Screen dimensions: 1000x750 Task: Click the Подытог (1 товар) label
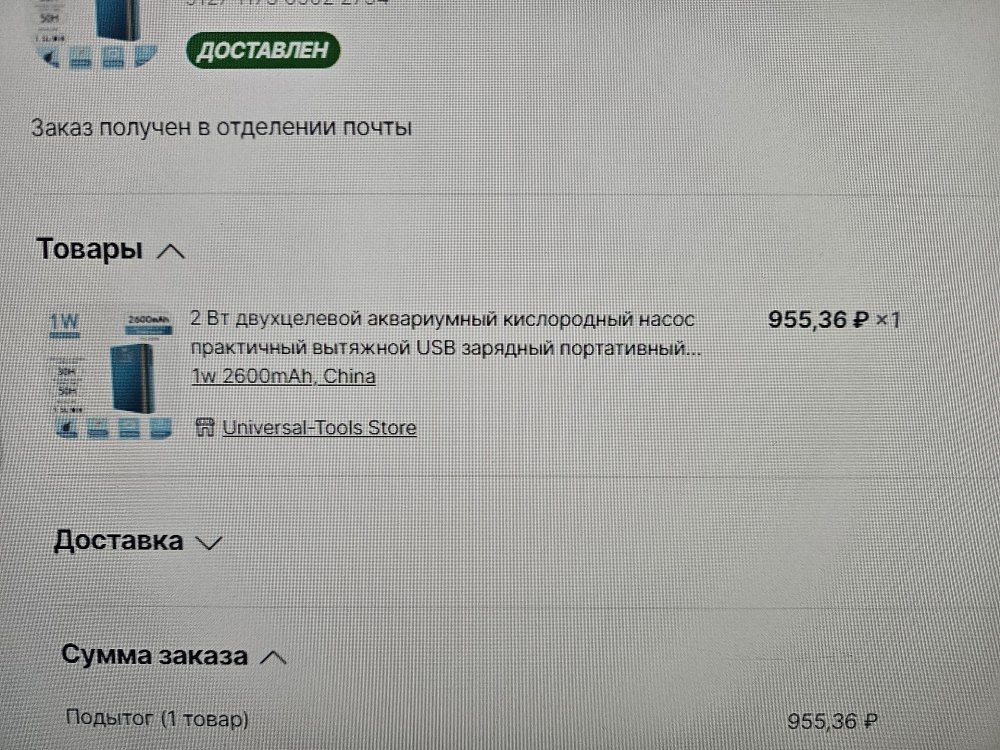tap(157, 719)
